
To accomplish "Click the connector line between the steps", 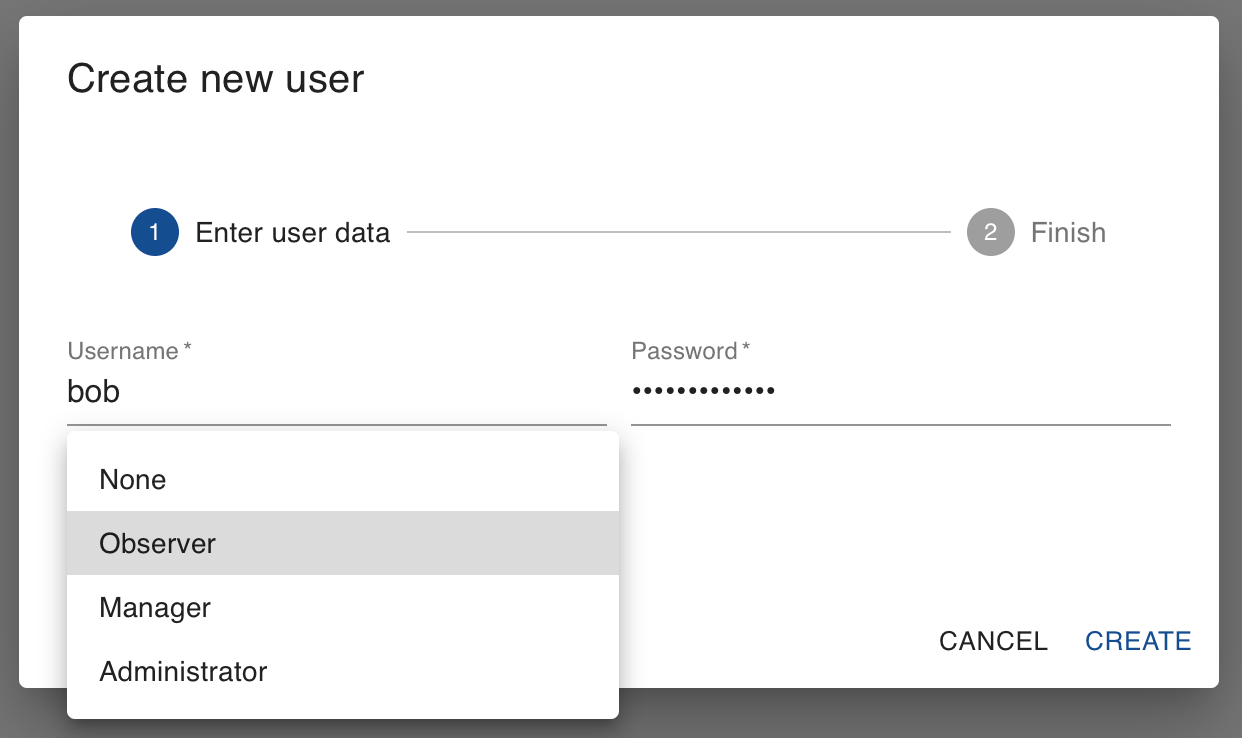I will click(x=679, y=233).
